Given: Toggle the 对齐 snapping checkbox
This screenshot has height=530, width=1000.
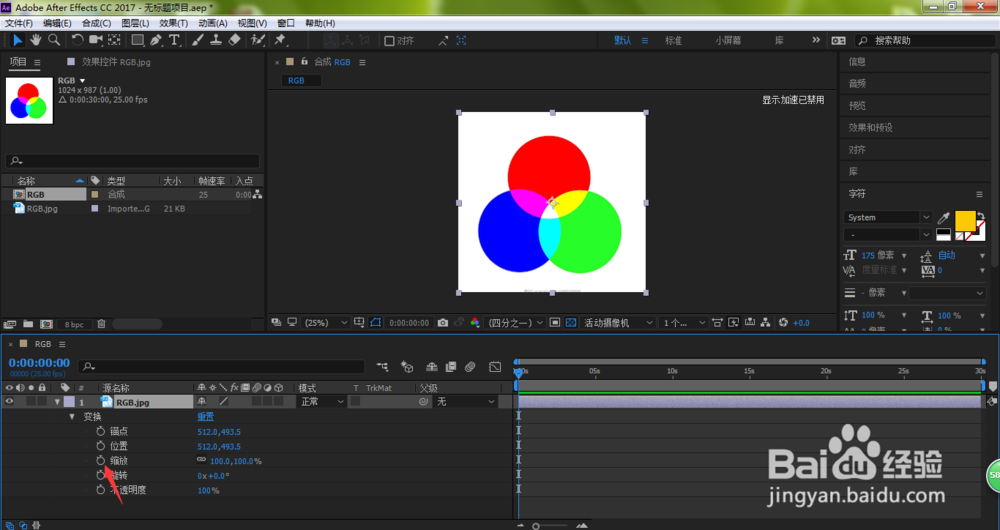Looking at the screenshot, I should point(389,41).
